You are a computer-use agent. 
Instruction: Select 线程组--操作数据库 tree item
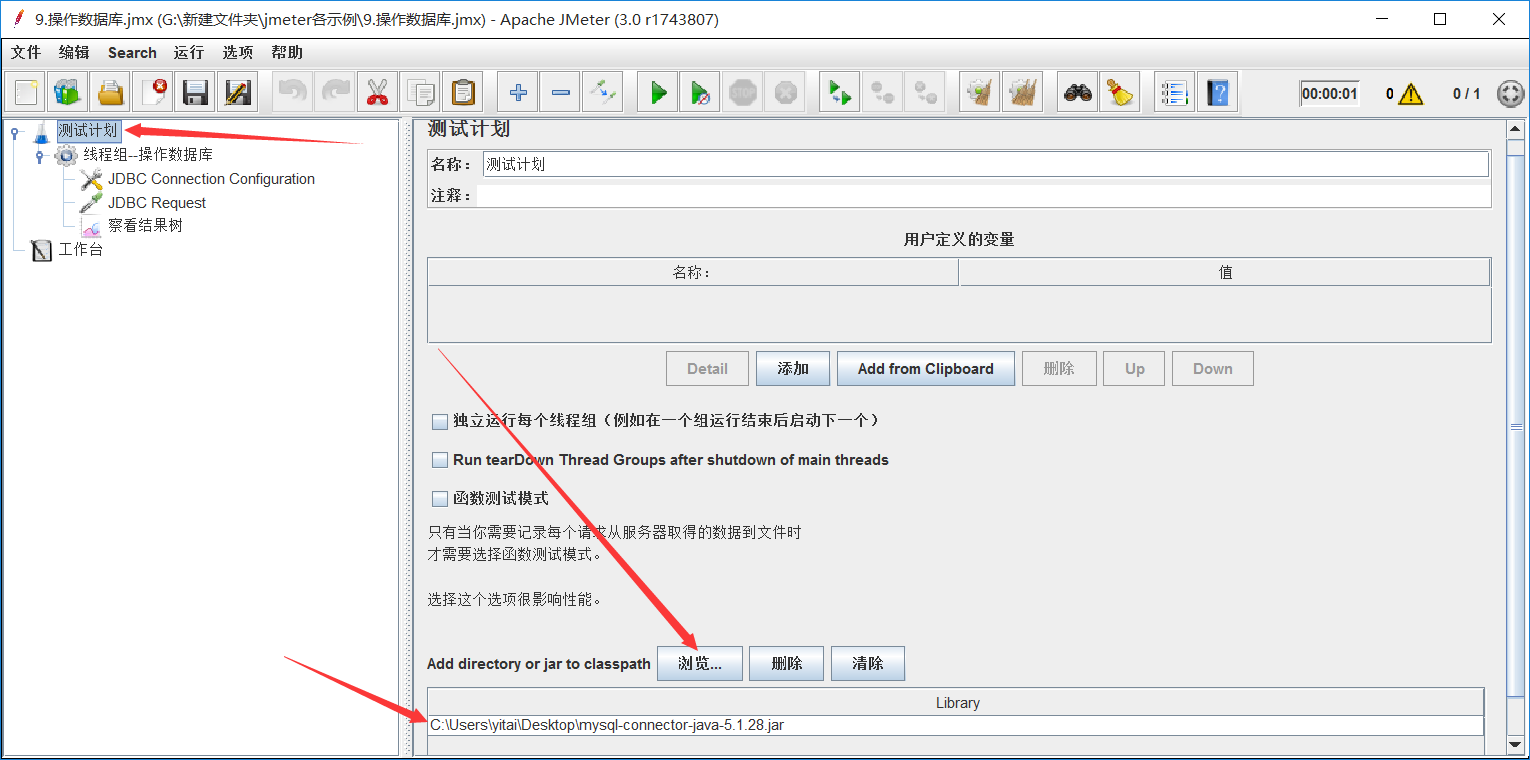(x=147, y=155)
